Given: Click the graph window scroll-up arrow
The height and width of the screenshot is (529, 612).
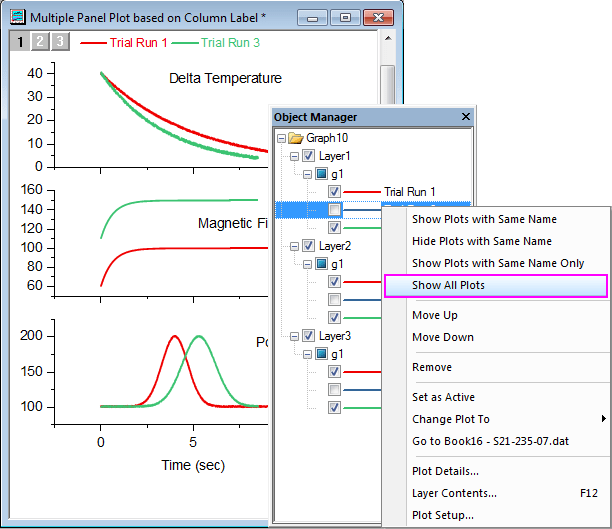Looking at the screenshot, I should [388, 38].
